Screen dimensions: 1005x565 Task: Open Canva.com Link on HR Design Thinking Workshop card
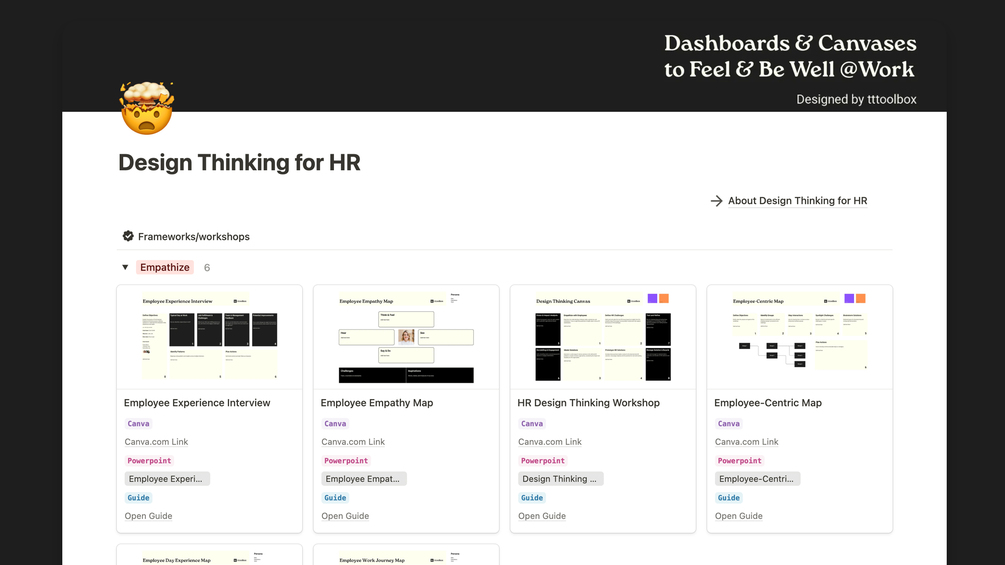tap(550, 442)
